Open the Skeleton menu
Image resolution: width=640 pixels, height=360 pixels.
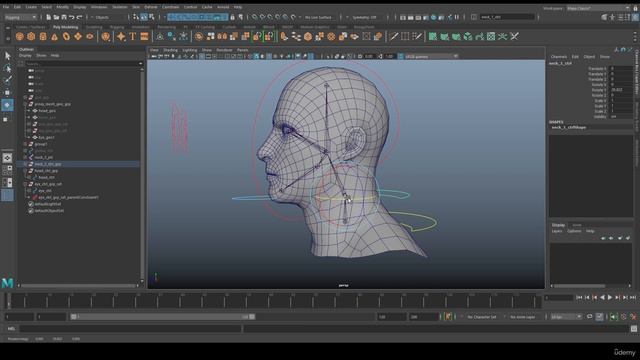click(x=120, y=7)
